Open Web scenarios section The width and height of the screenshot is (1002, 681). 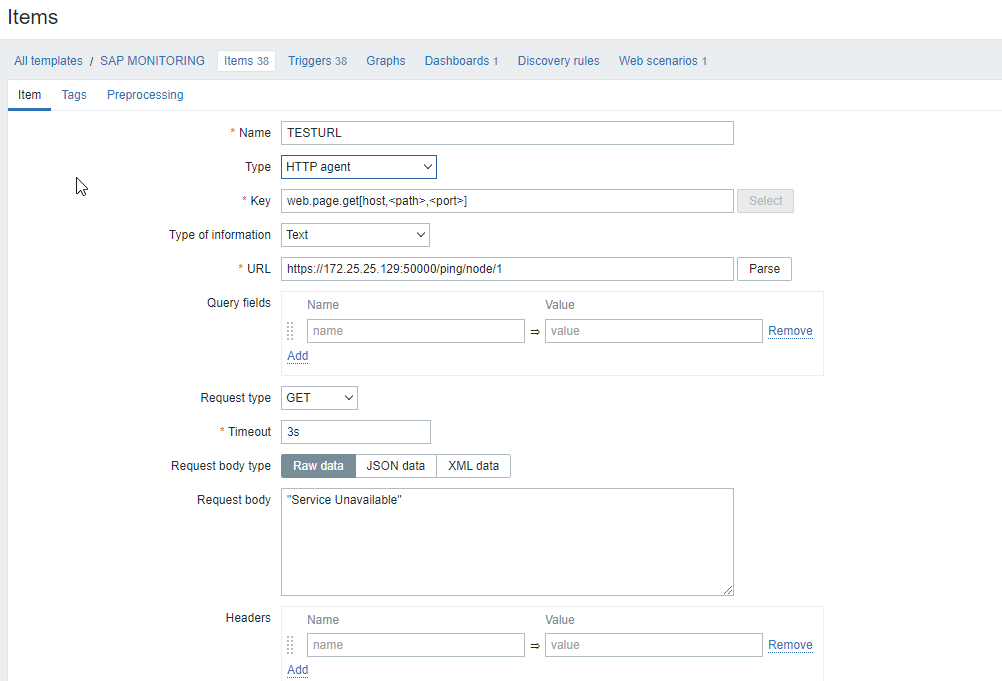tap(663, 61)
